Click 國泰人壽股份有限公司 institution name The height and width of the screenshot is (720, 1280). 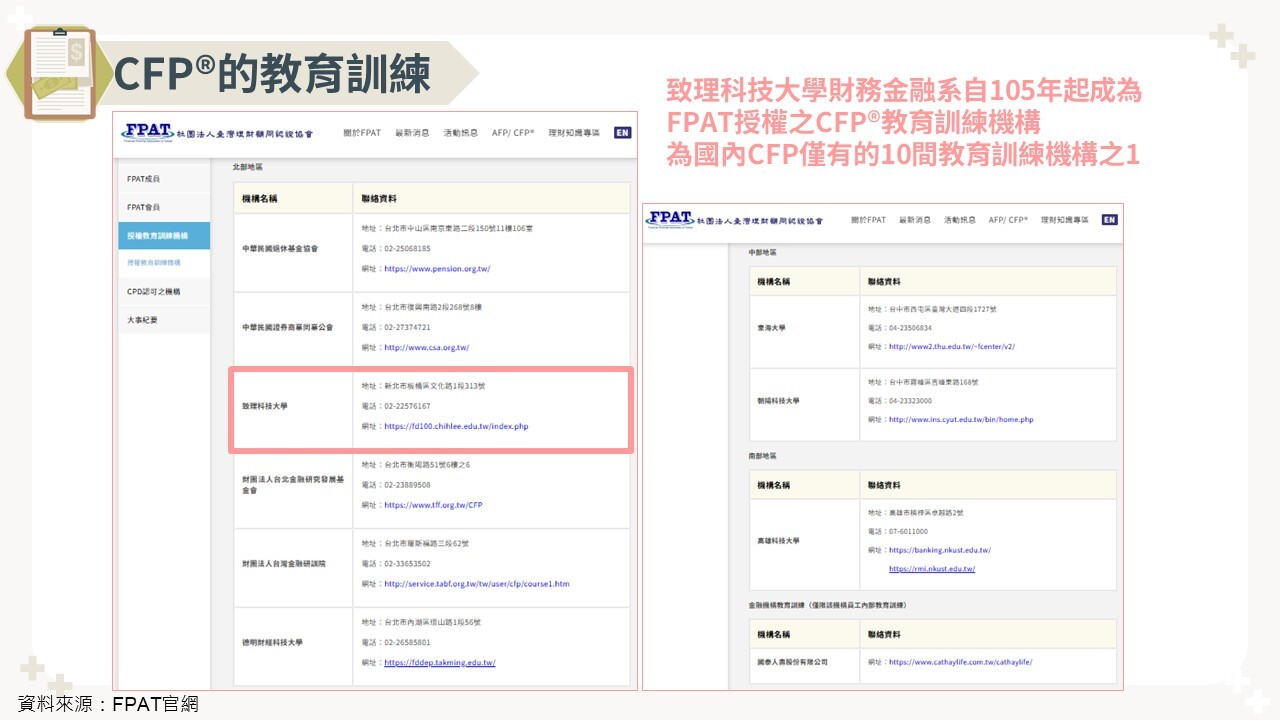[x=793, y=662]
